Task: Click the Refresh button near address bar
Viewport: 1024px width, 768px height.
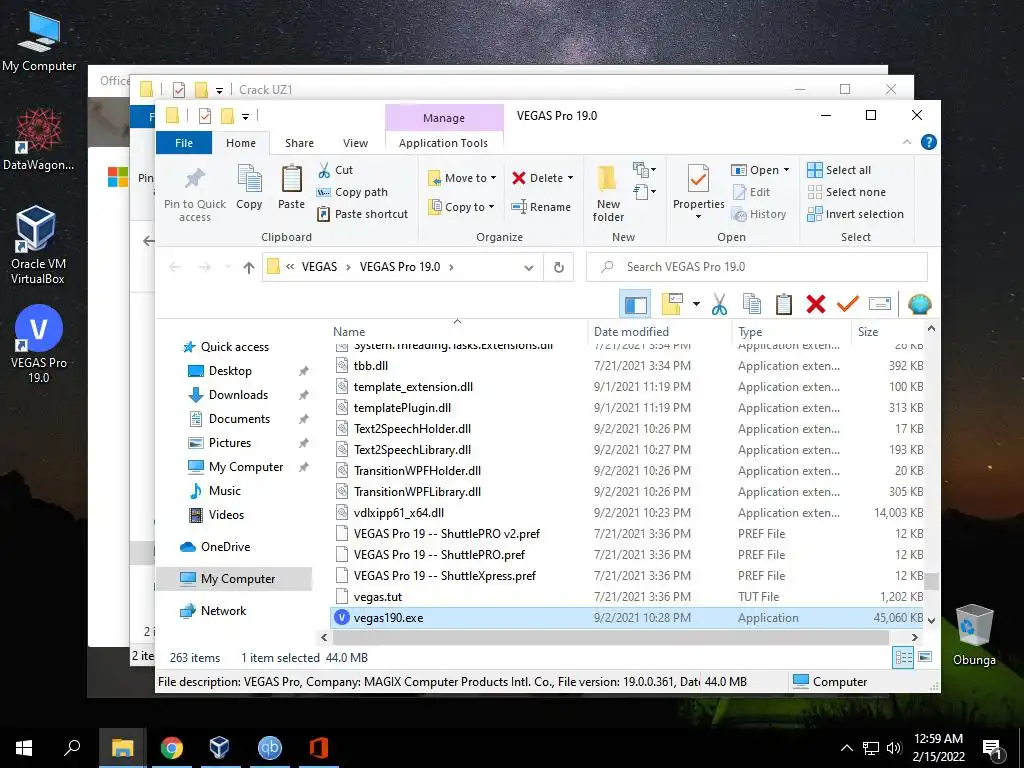Action: pyautogui.click(x=558, y=267)
